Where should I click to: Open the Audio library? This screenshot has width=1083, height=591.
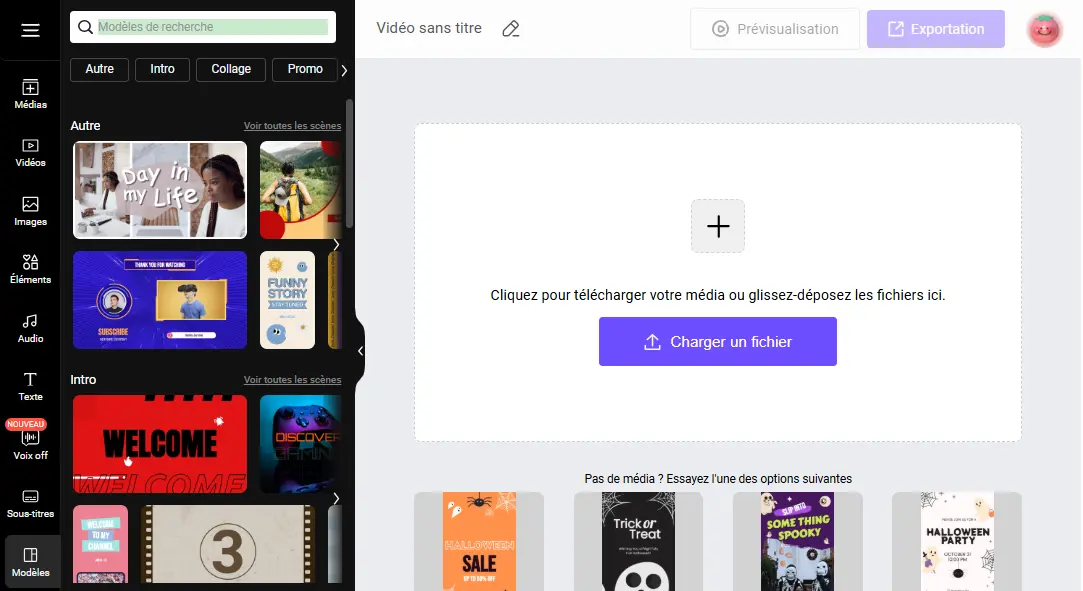30,328
